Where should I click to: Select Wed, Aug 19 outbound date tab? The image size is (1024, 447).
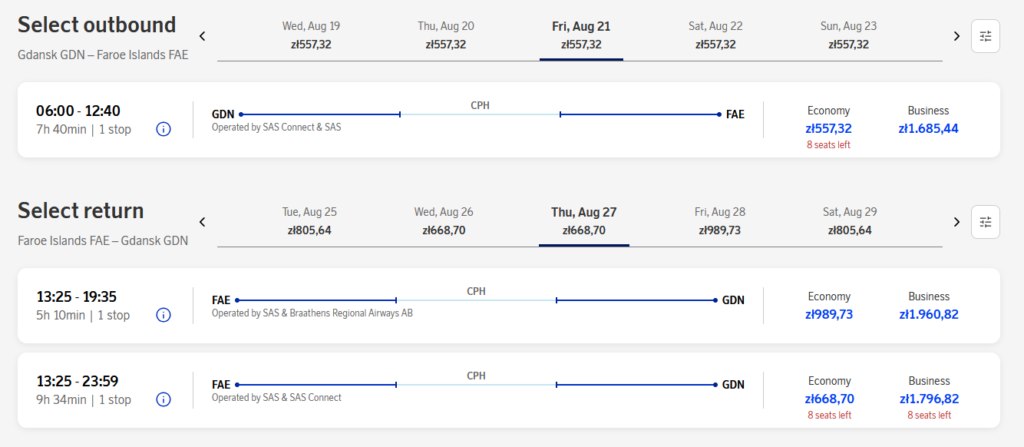pos(311,35)
